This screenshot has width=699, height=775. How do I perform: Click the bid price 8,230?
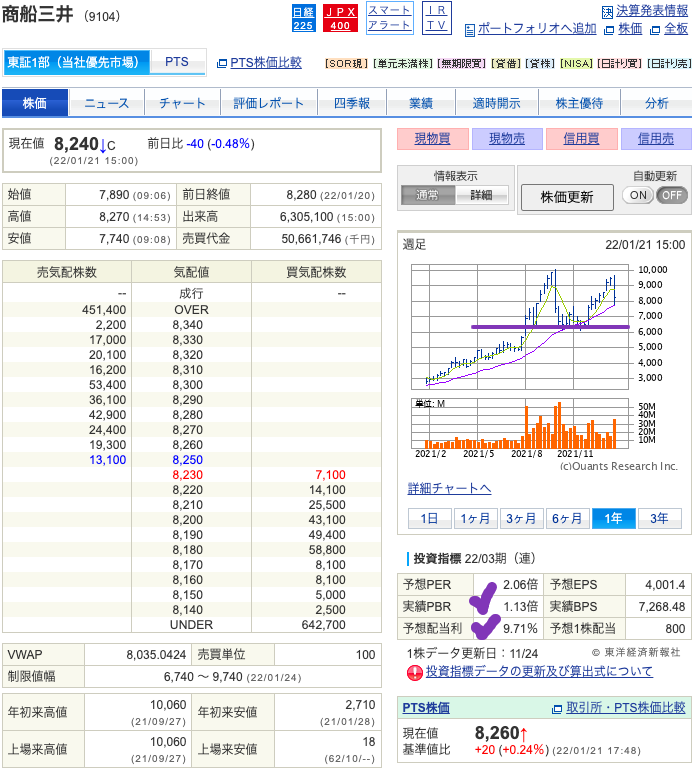tap(188, 475)
